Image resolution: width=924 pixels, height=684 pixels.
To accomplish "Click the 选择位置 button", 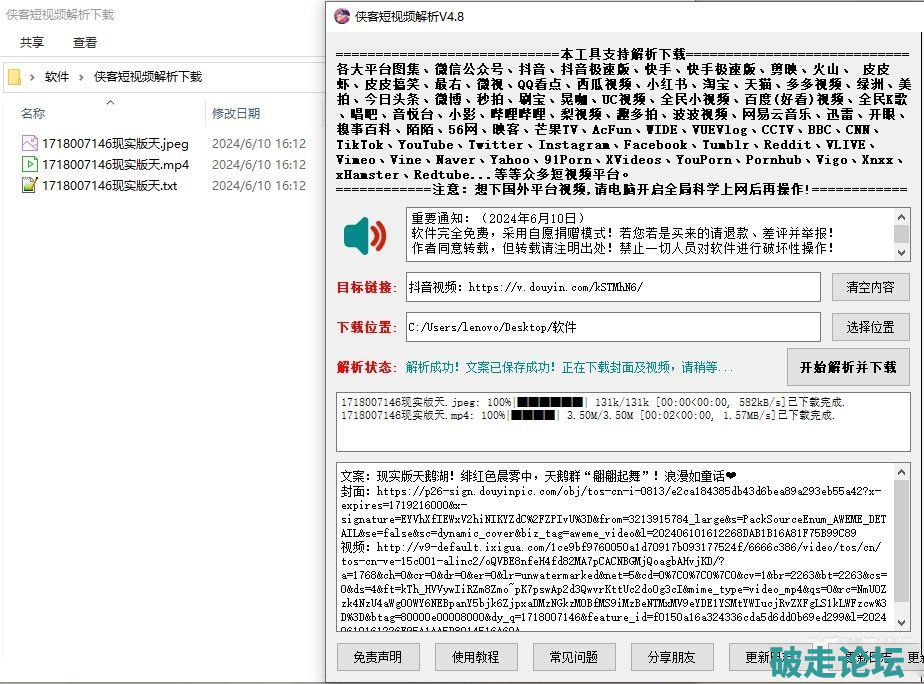I will coord(870,327).
